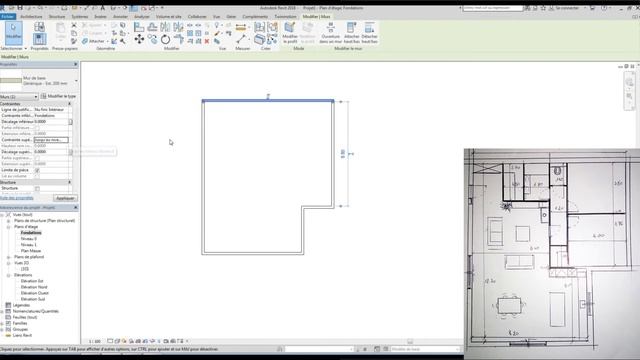Click the red Delete X icon

point(207,41)
